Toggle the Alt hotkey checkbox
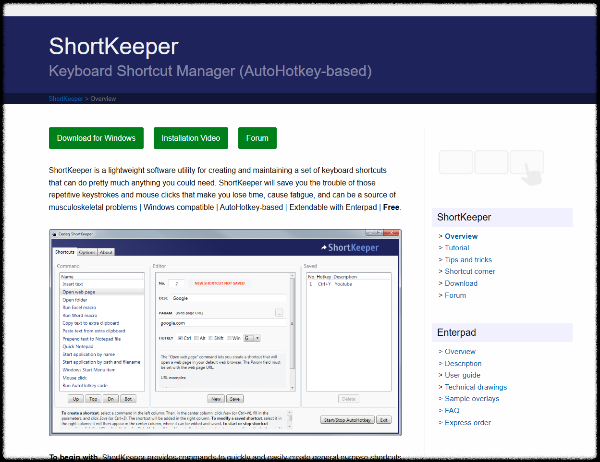Image resolution: width=600 pixels, height=462 pixels. (x=196, y=338)
